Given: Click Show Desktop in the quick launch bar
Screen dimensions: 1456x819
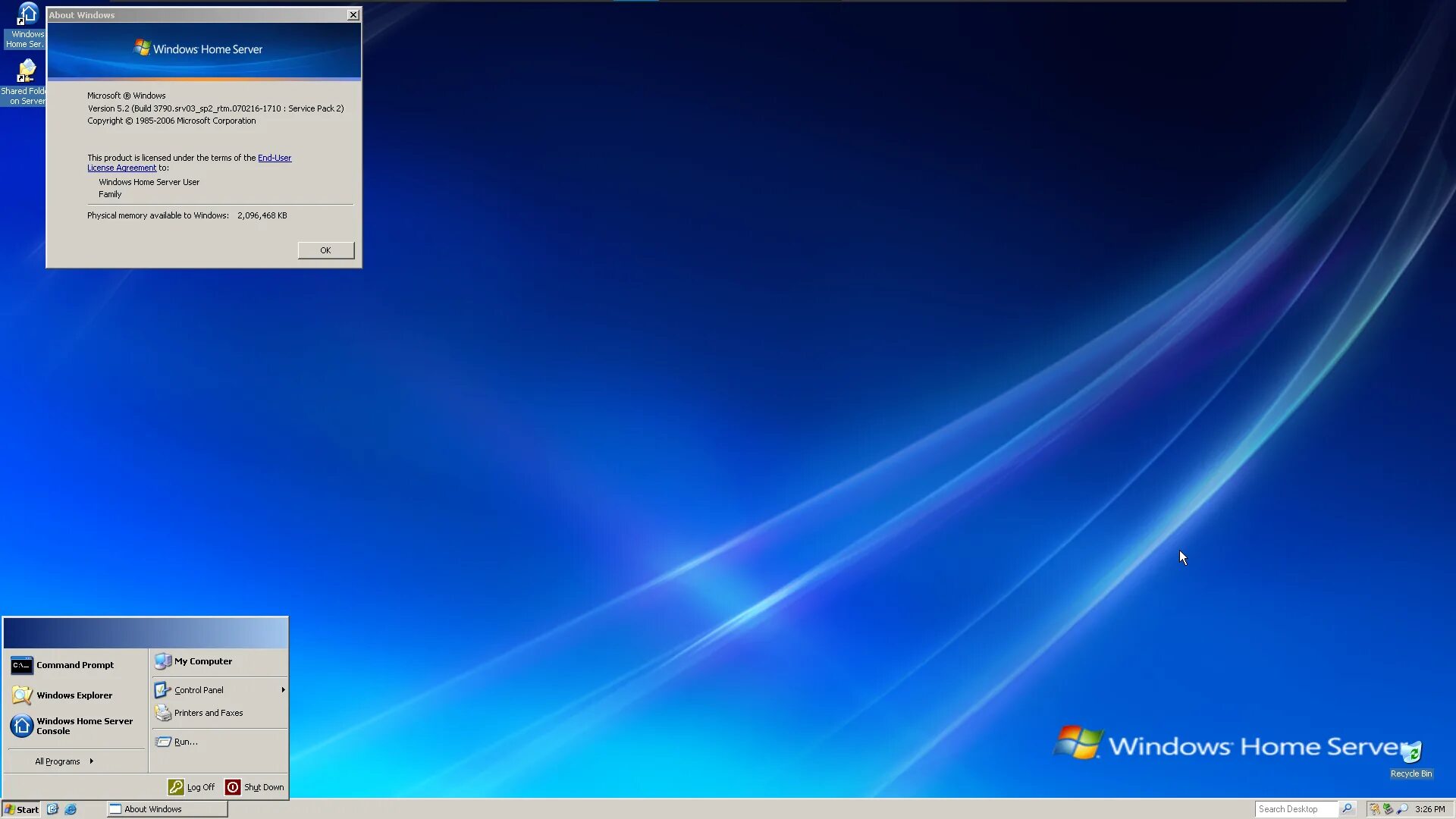Looking at the screenshot, I should click(52, 809).
